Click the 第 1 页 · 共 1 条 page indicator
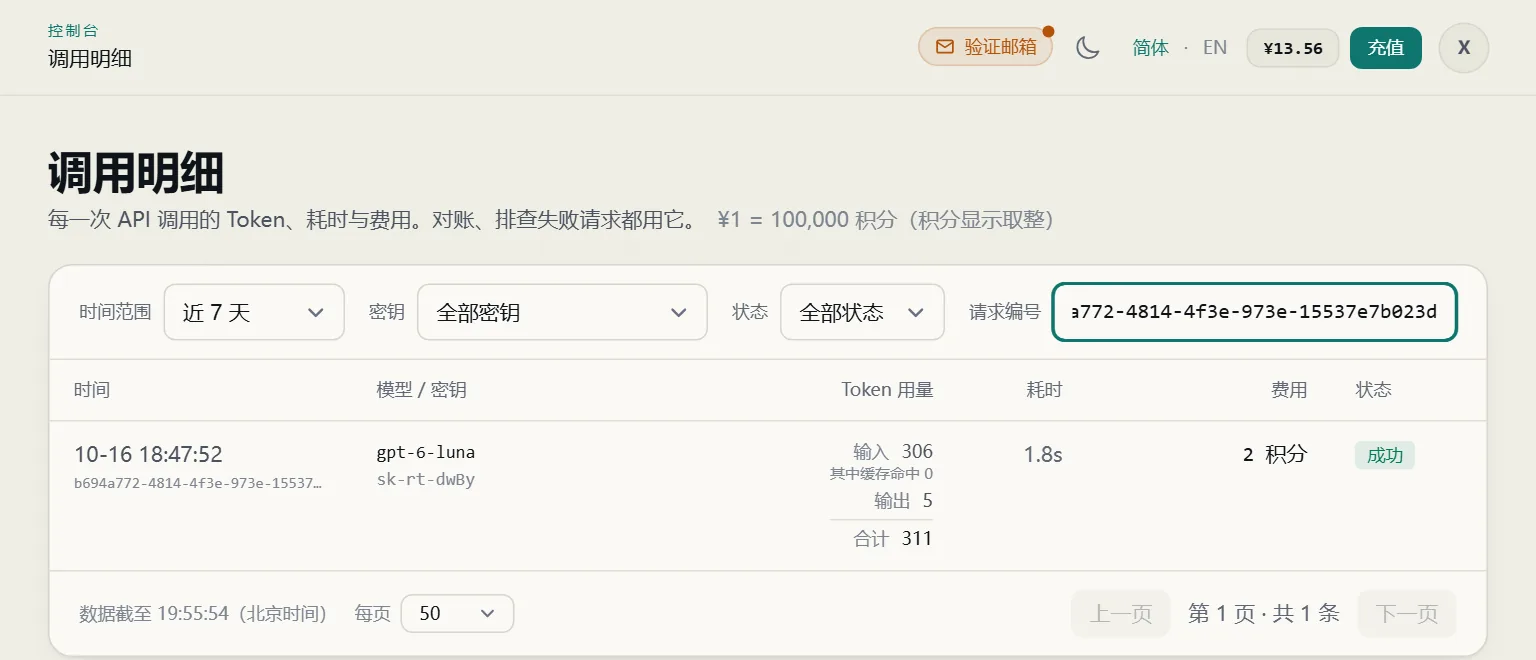Image resolution: width=1536 pixels, height=660 pixels. tap(1264, 613)
